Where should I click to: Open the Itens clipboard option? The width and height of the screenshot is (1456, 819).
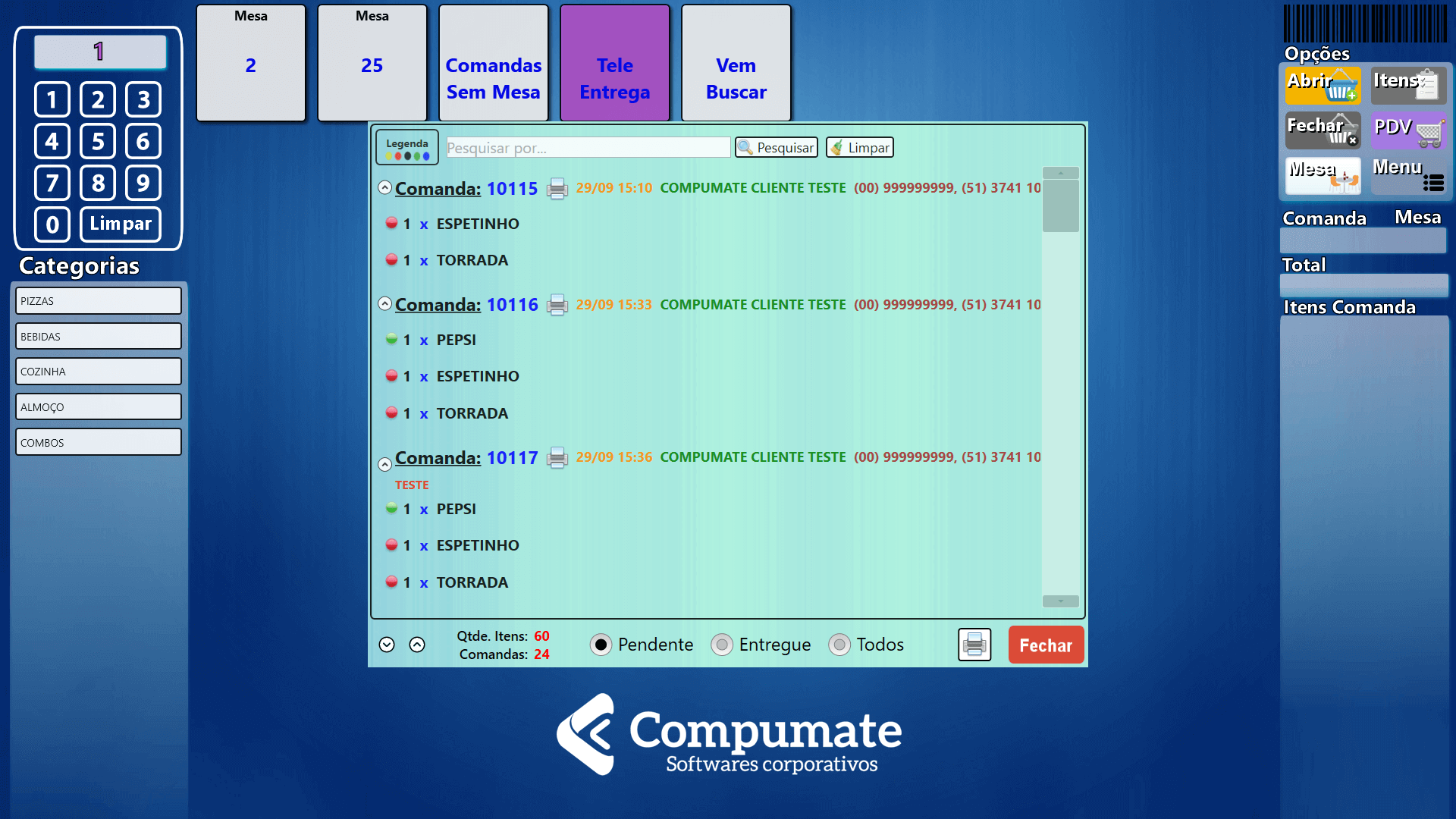1409,86
